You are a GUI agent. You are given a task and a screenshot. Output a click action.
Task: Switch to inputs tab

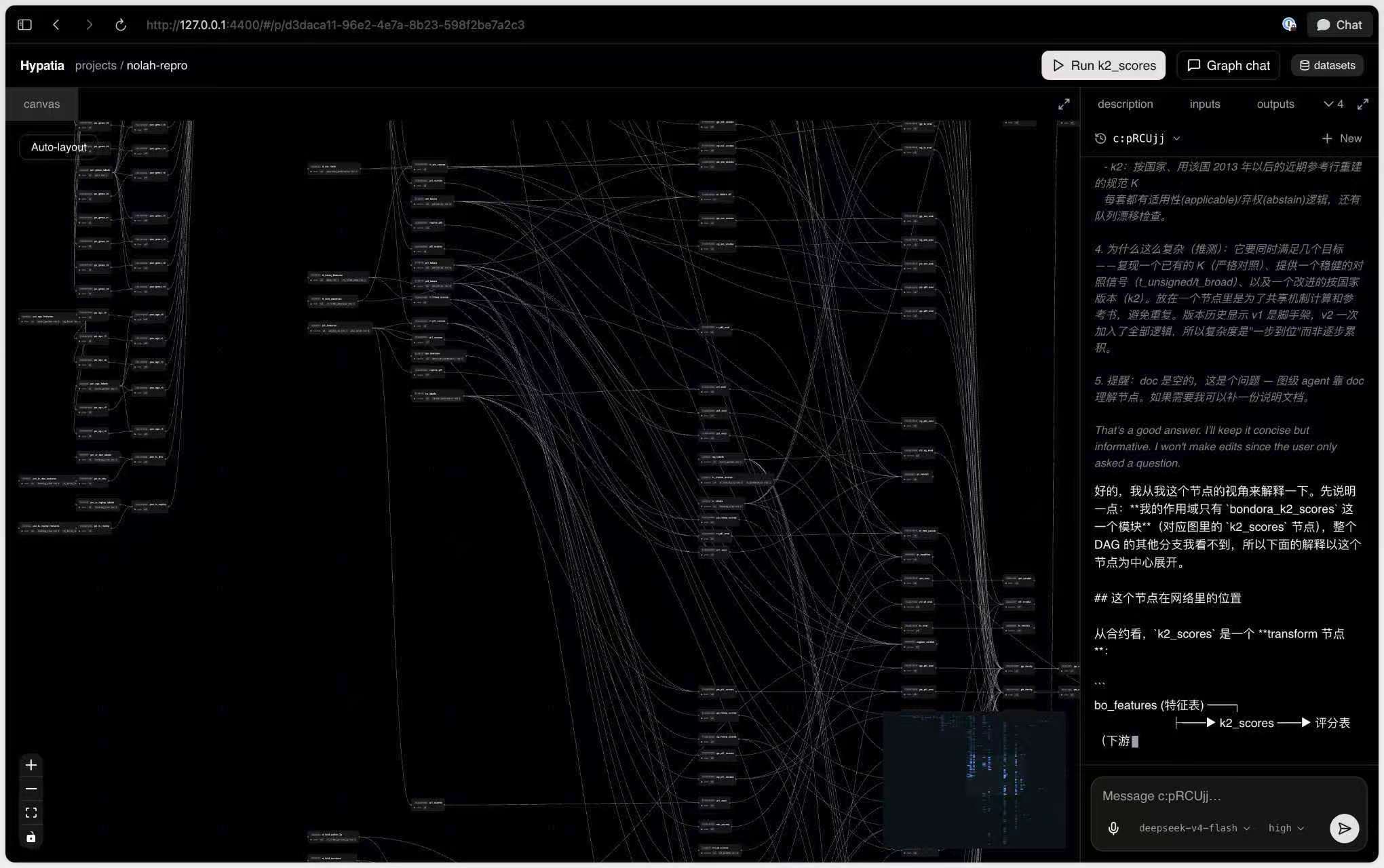1204,104
